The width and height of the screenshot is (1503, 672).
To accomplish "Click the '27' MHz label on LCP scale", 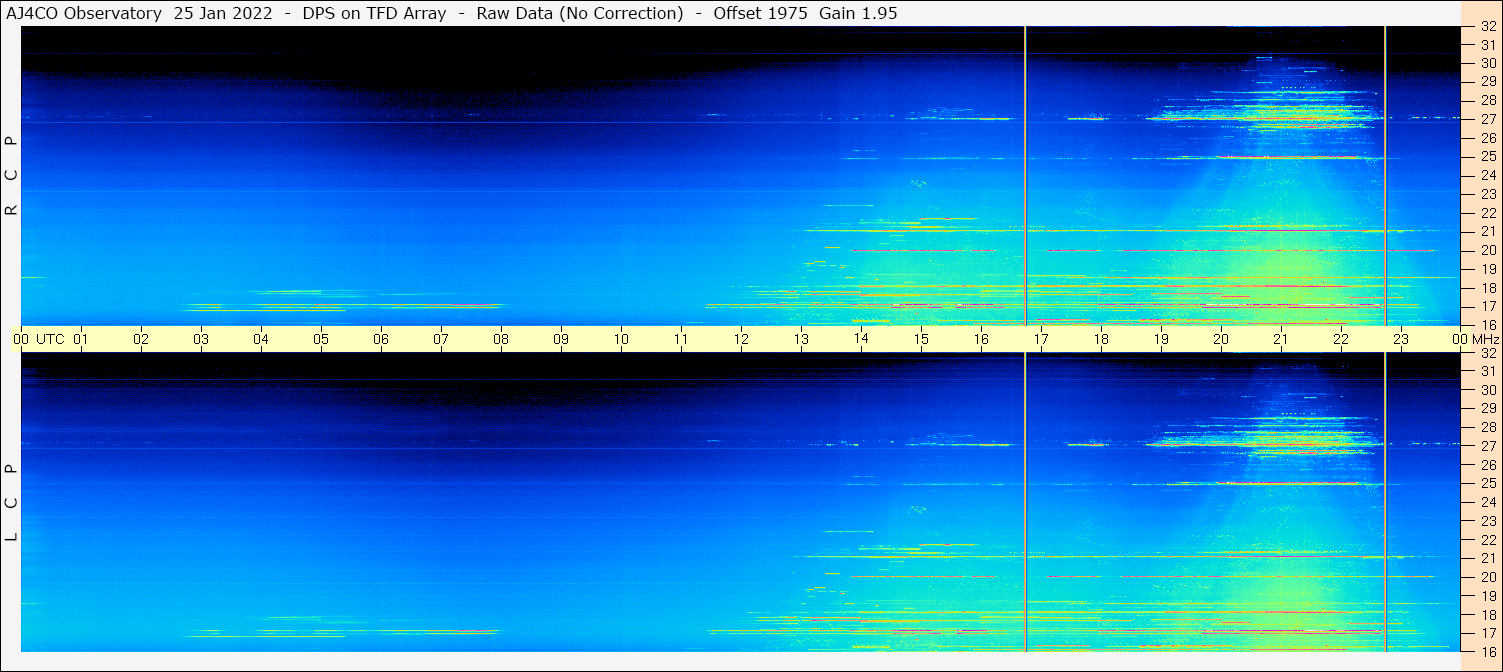I will click(x=1488, y=446).
